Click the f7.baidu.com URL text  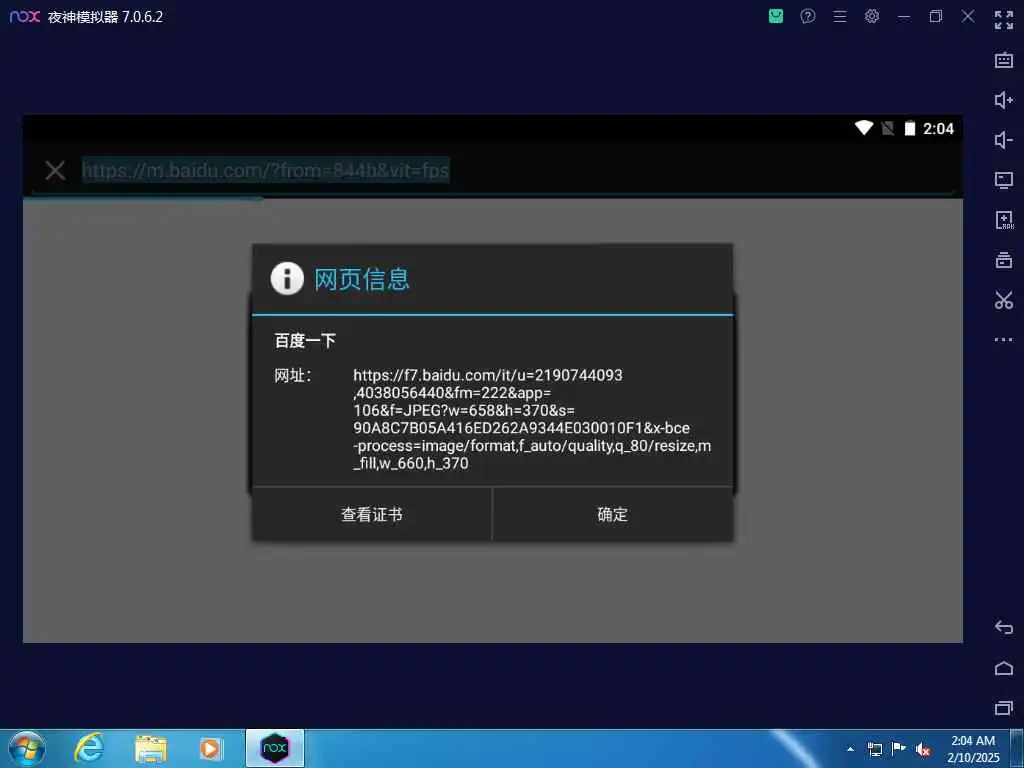coord(532,419)
